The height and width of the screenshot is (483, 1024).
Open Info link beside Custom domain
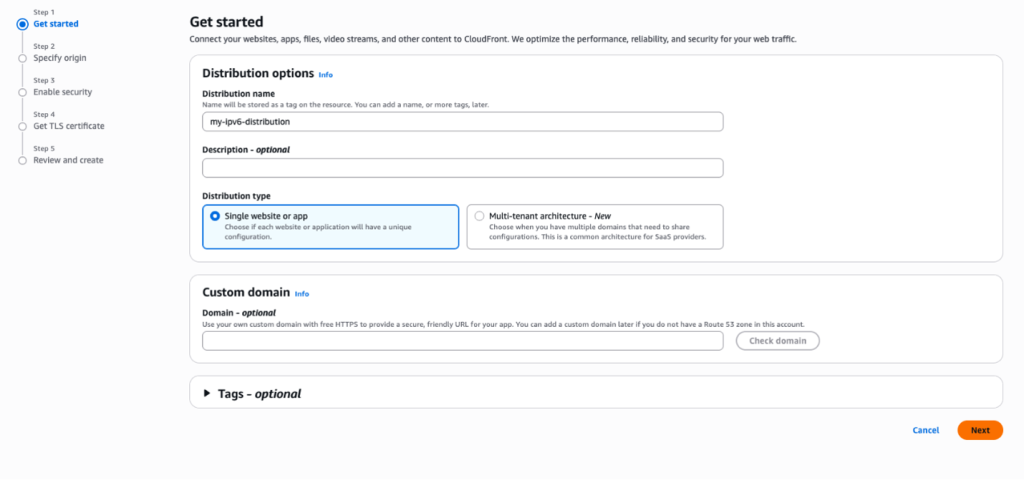pos(302,293)
